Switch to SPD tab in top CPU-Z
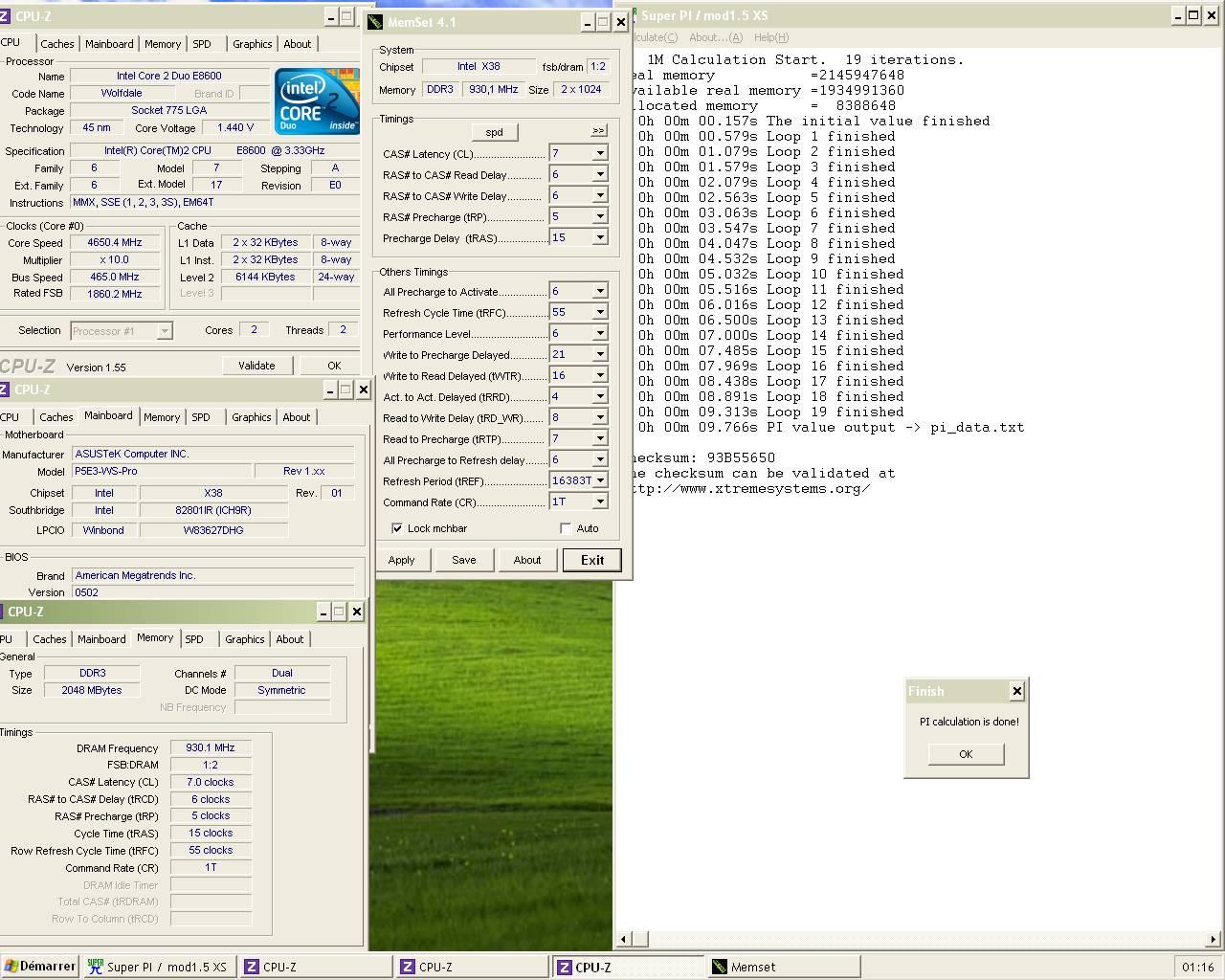1225x980 pixels. click(201, 44)
